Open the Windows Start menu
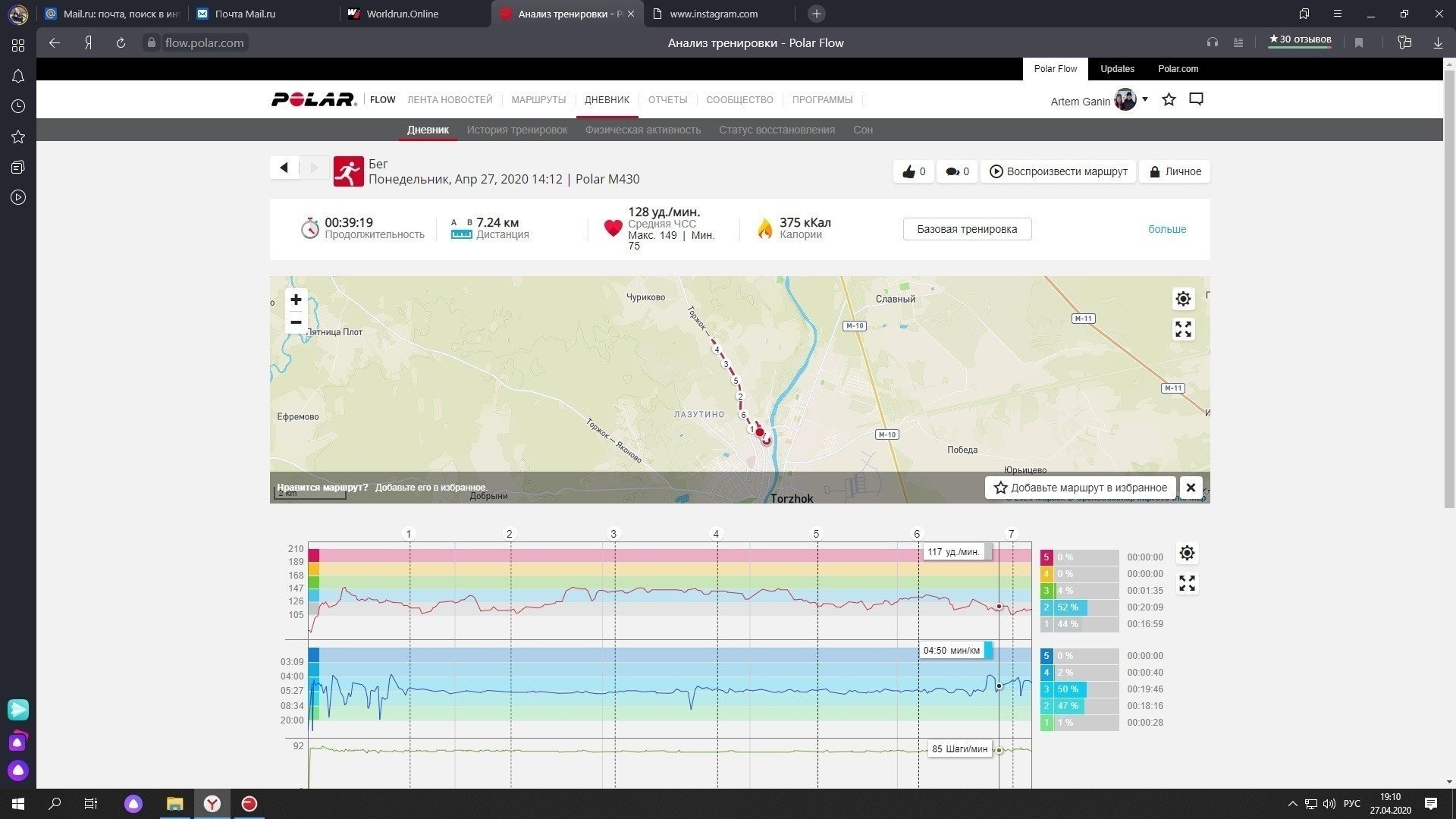Screen dimensions: 1456x819 pyautogui.click(x=18, y=804)
